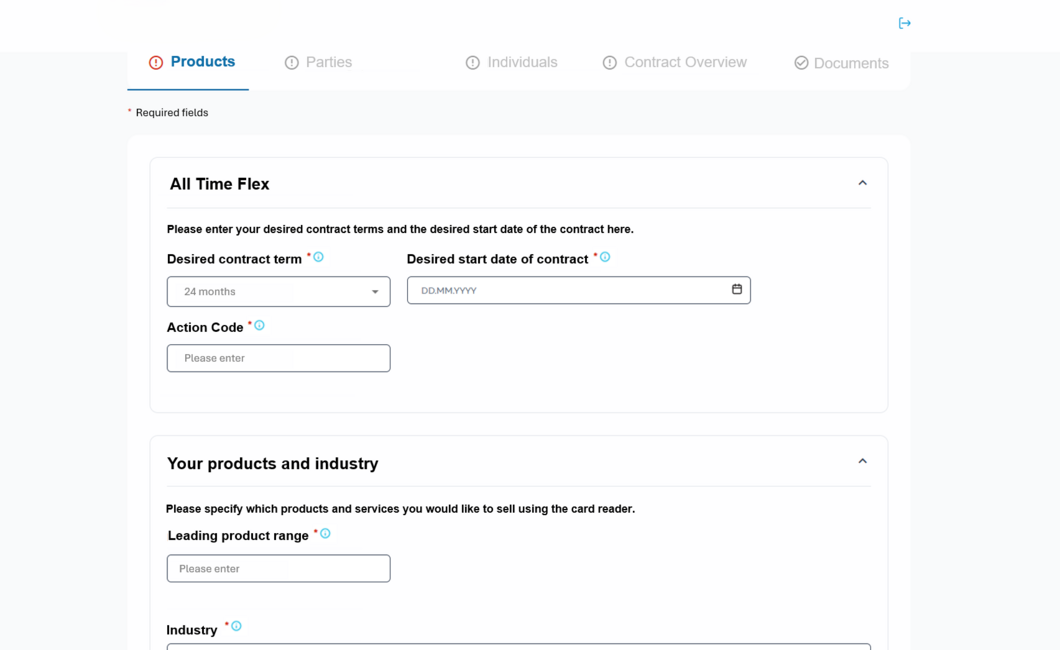The image size is (1060, 650).
Task: Open the Industry dropdown field
Action: (518, 645)
